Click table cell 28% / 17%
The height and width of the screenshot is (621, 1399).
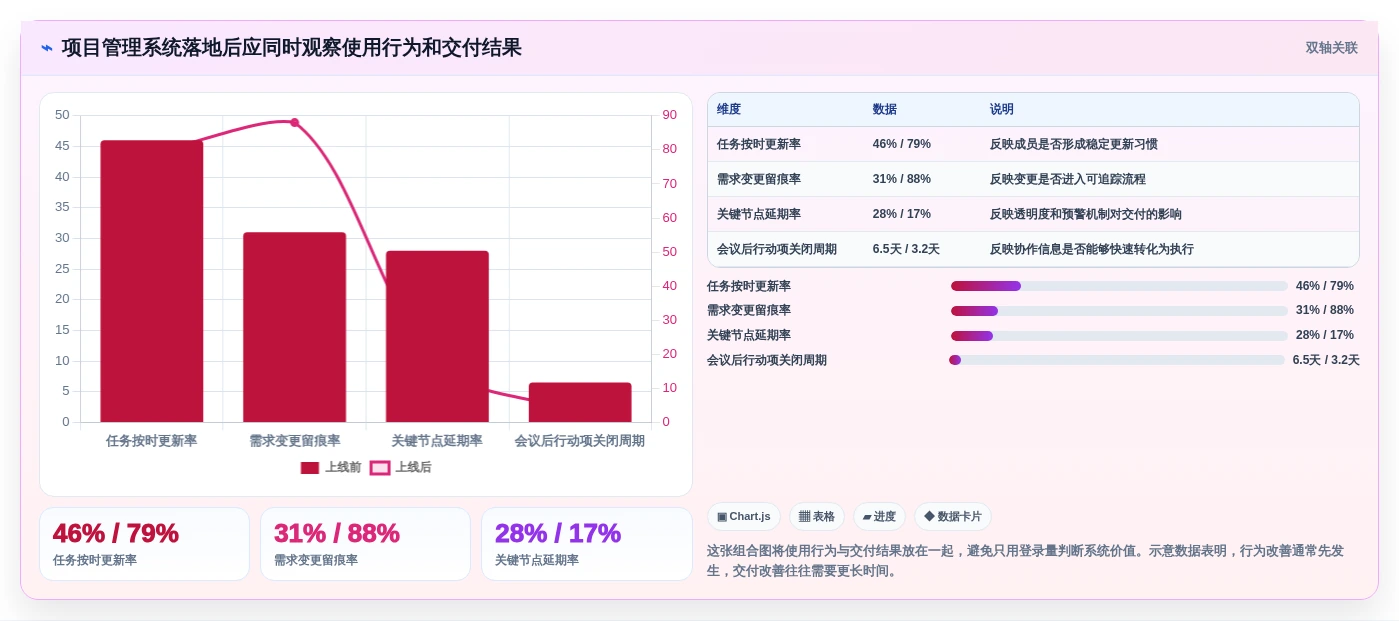[x=902, y=214]
